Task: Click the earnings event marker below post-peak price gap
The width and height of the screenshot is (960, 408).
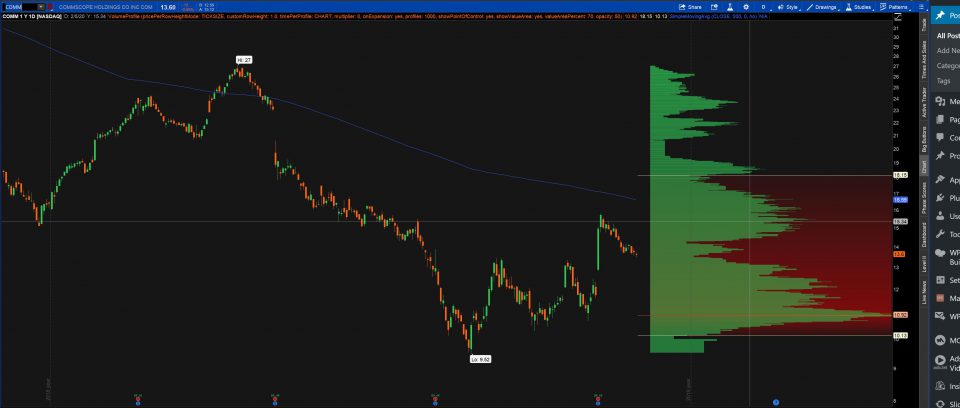Action: pos(275,400)
